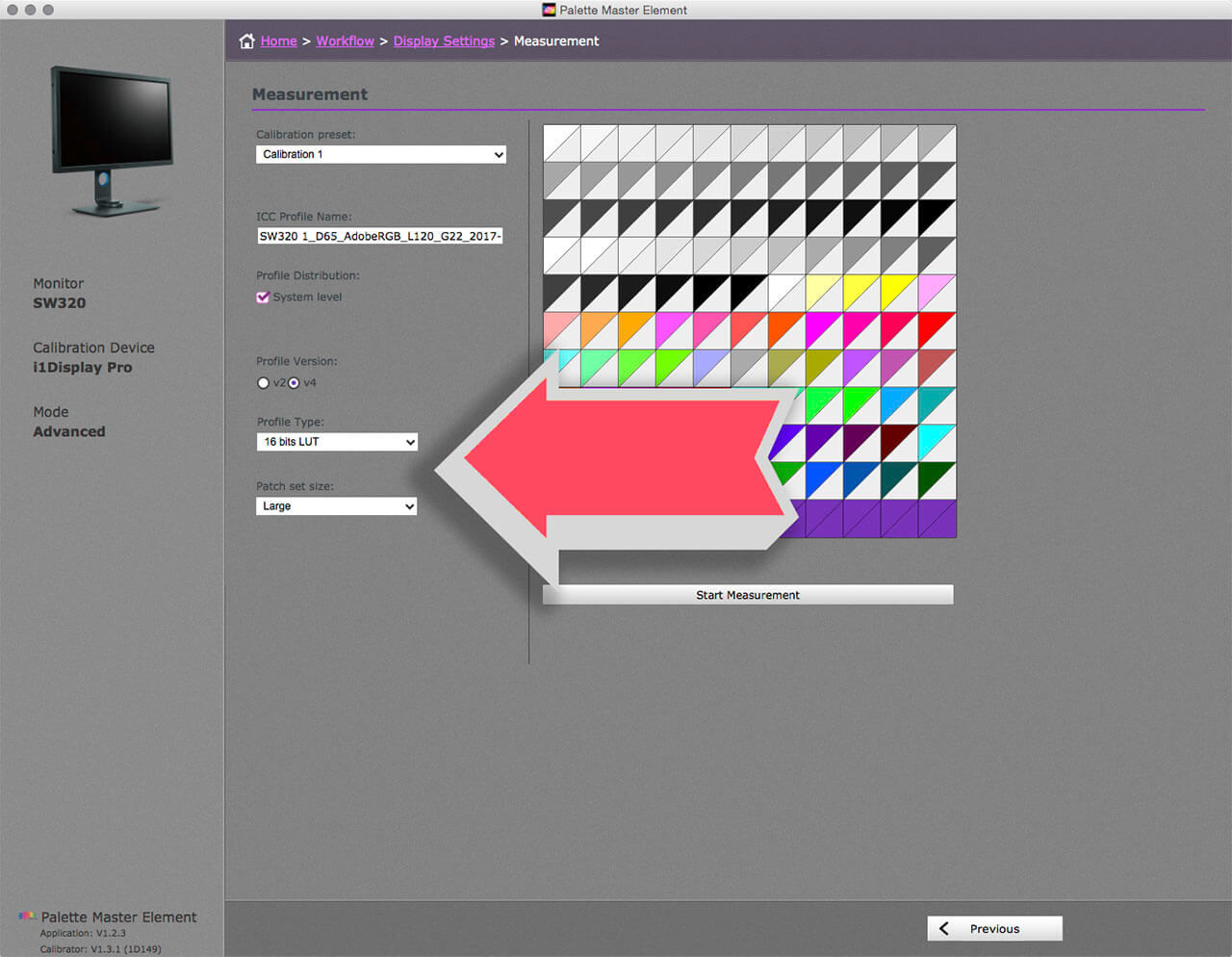
Task: Select profile version v2 radio button
Action: coord(263,383)
